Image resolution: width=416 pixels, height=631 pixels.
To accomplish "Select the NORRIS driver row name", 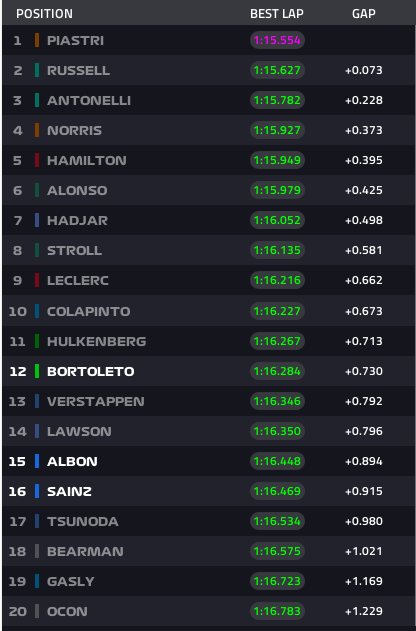I will pyautogui.click(x=74, y=130).
